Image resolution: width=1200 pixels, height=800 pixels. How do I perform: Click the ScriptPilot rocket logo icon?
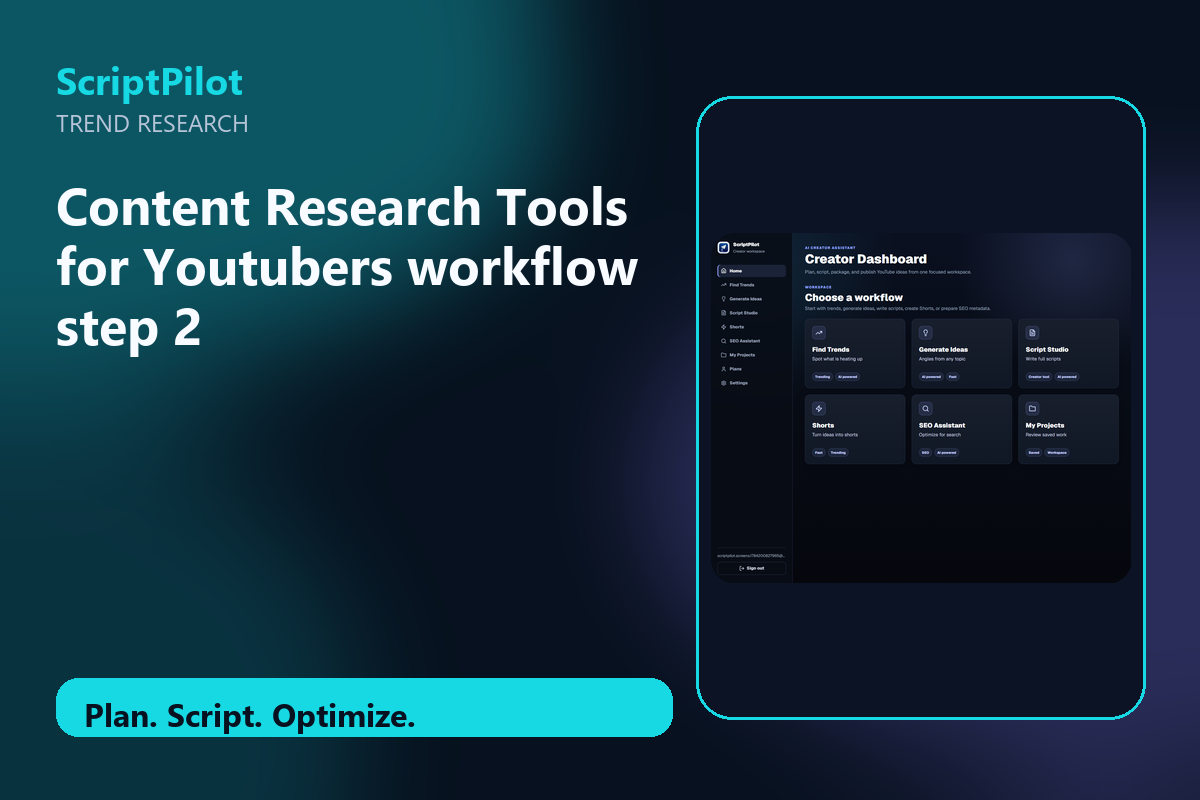[x=723, y=248]
